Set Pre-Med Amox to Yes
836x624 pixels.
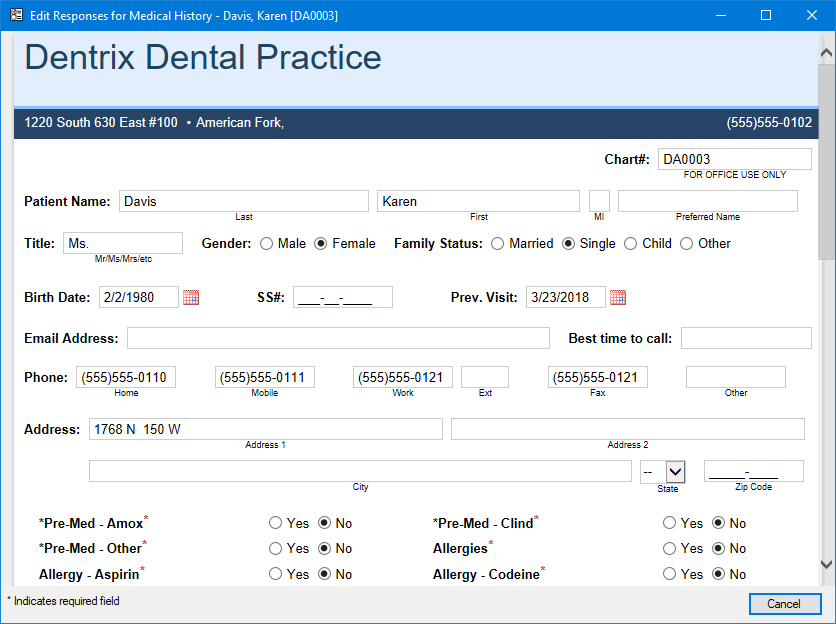coord(275,523)
